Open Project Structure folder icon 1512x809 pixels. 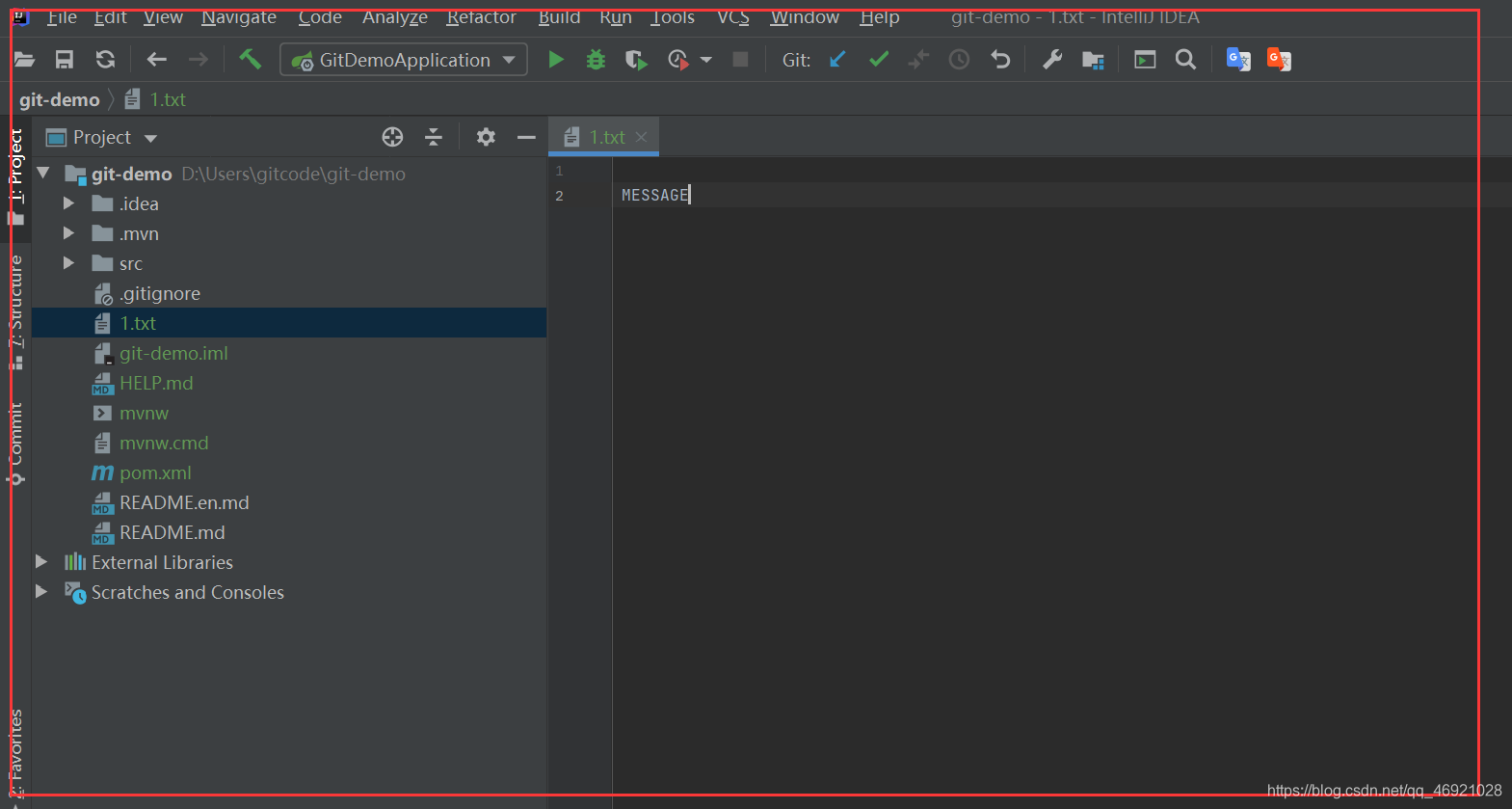[1093, 60]
